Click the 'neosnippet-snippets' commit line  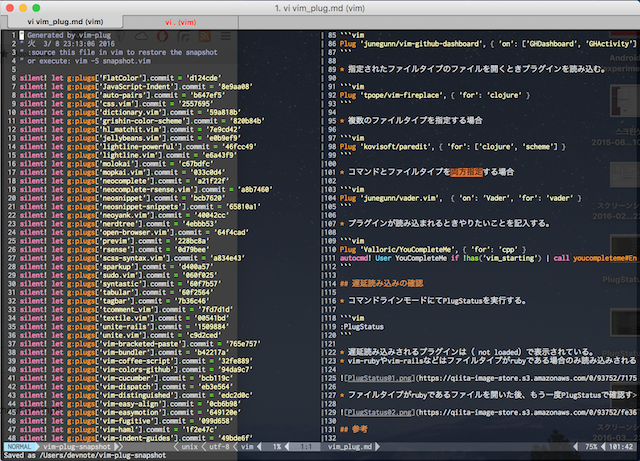[140, 207]
